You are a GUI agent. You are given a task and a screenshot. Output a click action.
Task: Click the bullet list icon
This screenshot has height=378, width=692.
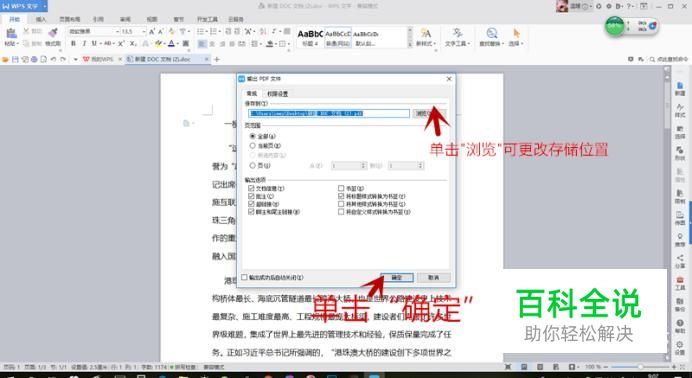[x=200, y=31]
